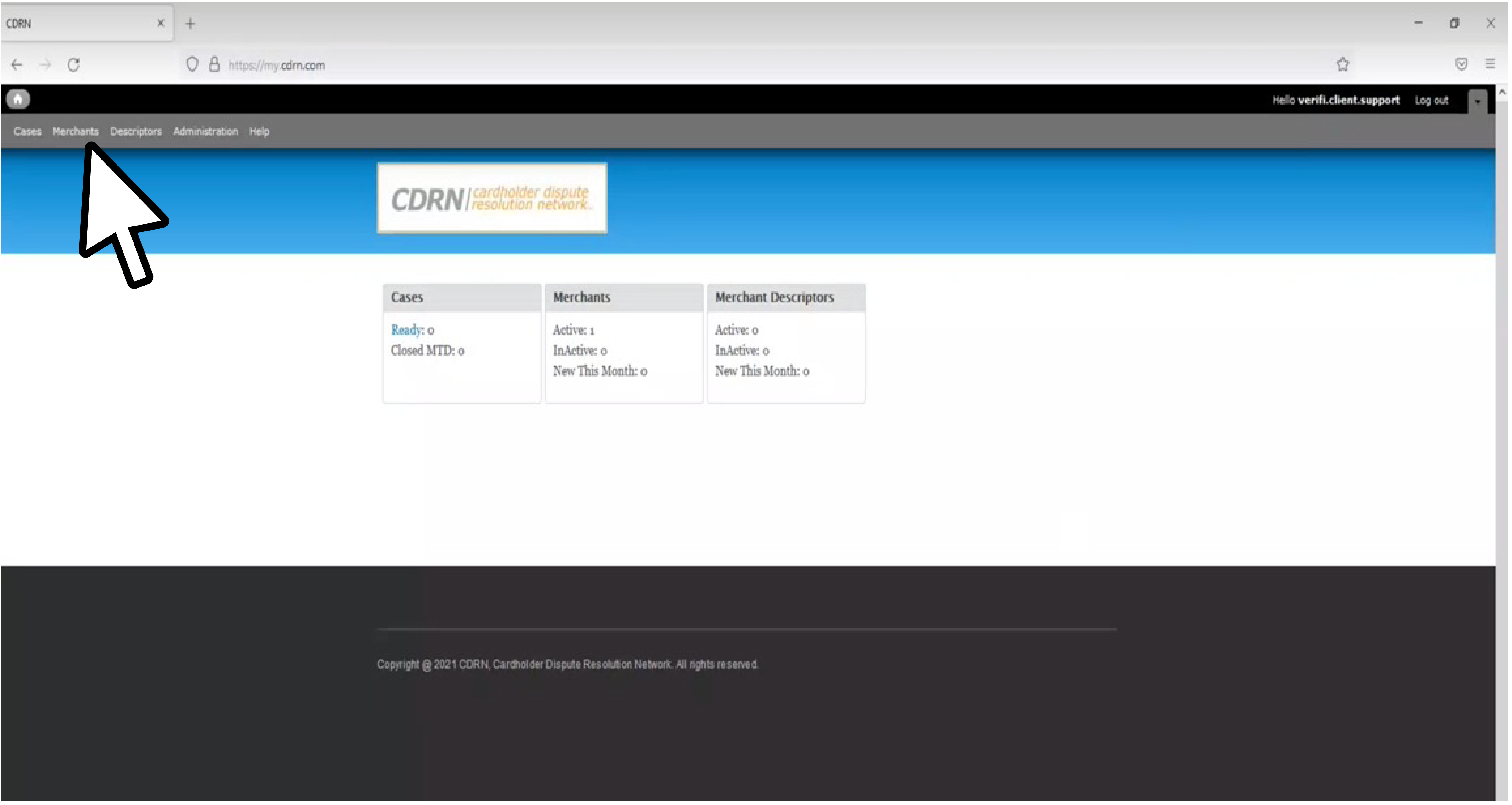The image size is (1512, 805).
Task: Expand the user dropdown arrow next to Log out
Action: (x=1477, y=101)
